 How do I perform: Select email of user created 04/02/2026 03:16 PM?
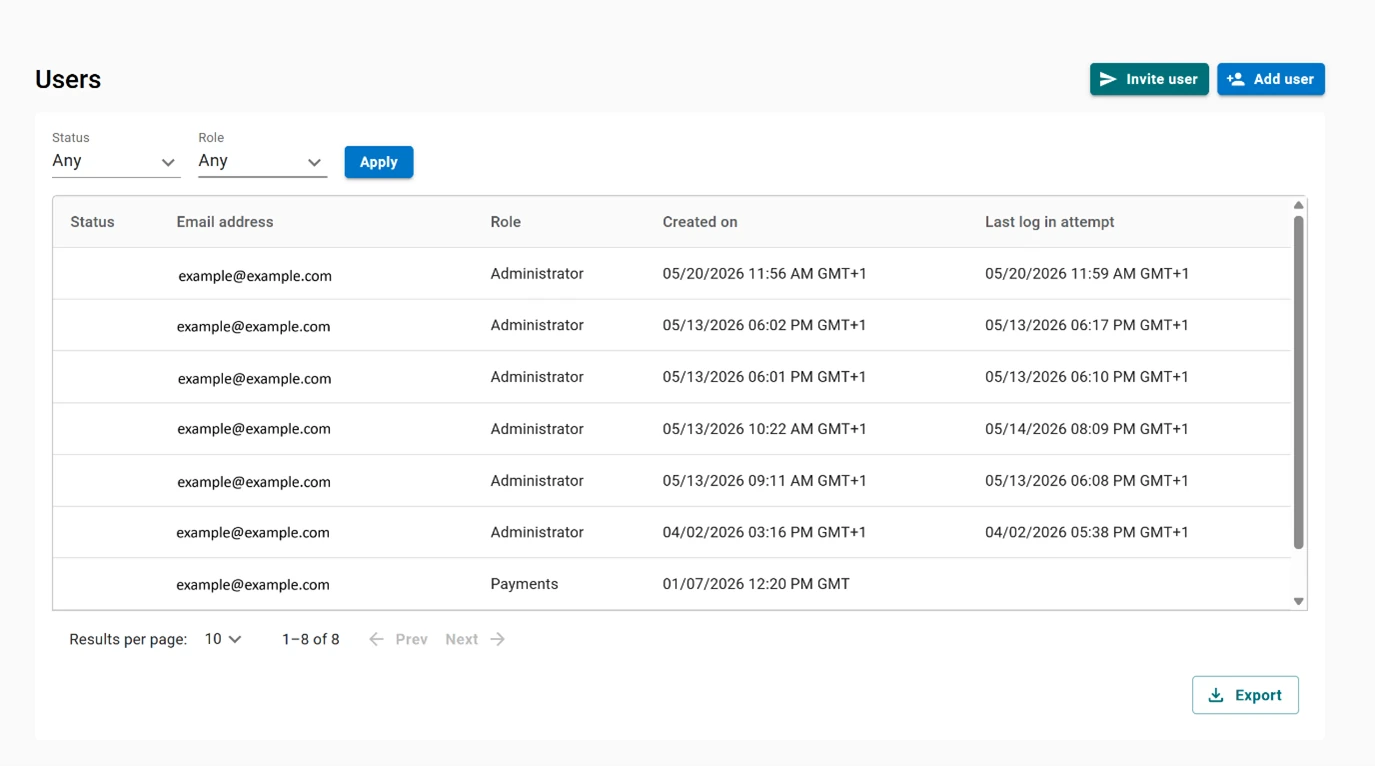[x=253, y=533]
